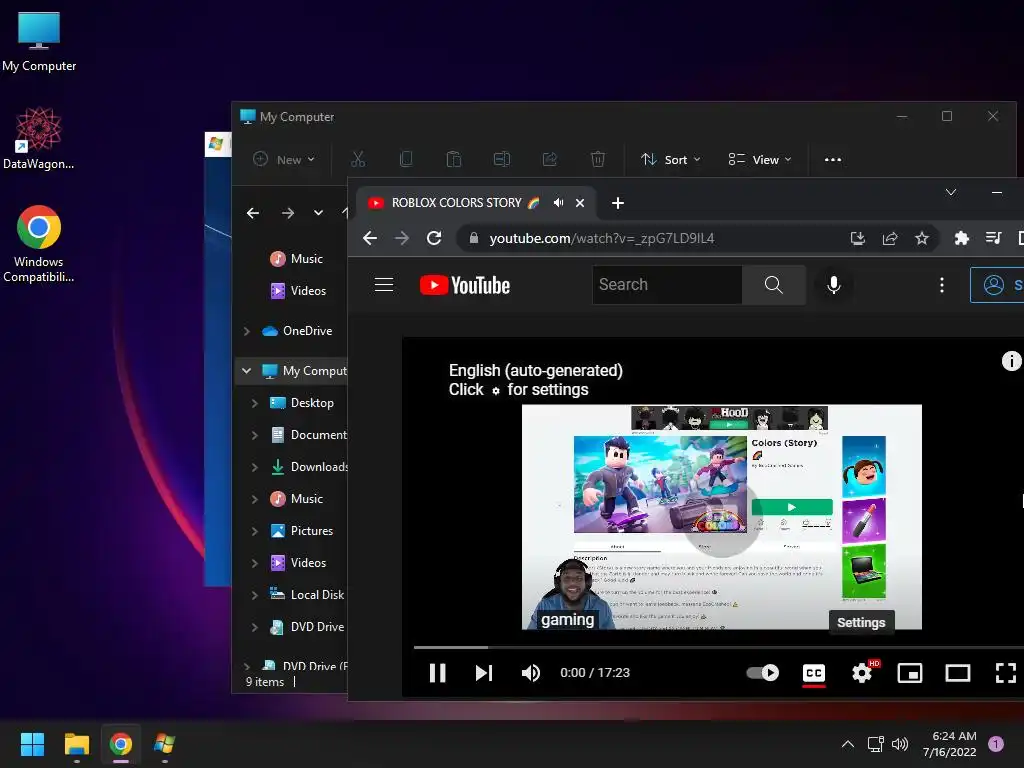This screenshot has width=1024, height=768.
Task: Open Chrome media control icon
Action: coord(993,238)
